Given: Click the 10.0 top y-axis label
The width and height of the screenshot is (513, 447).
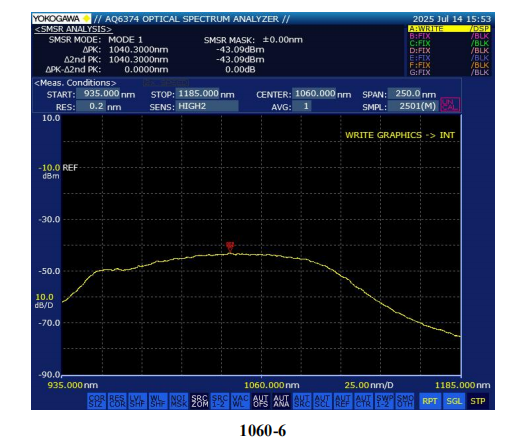Looking at the screenshot, I should [51, 118].
